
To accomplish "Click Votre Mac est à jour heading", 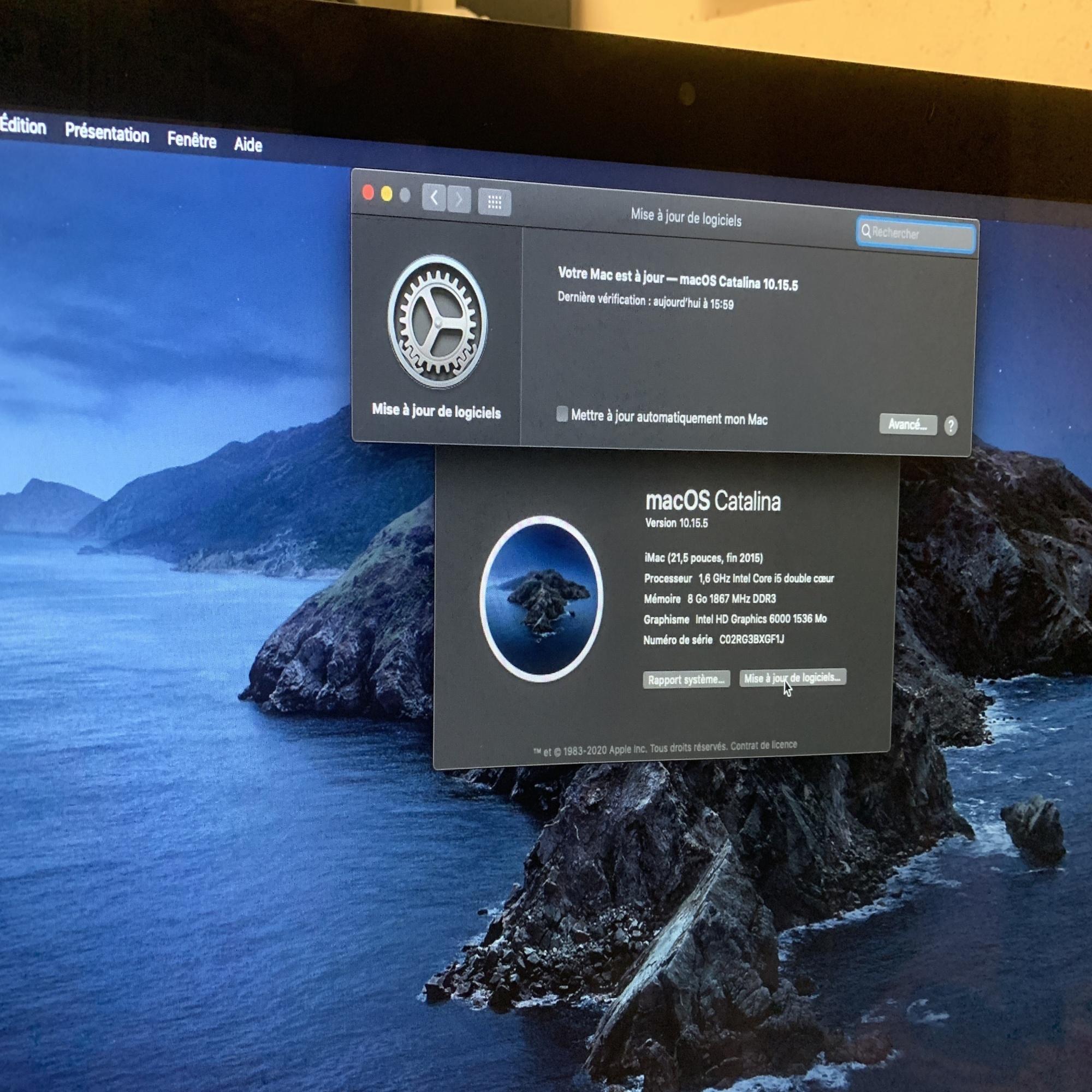I will (x=678, y=278).
